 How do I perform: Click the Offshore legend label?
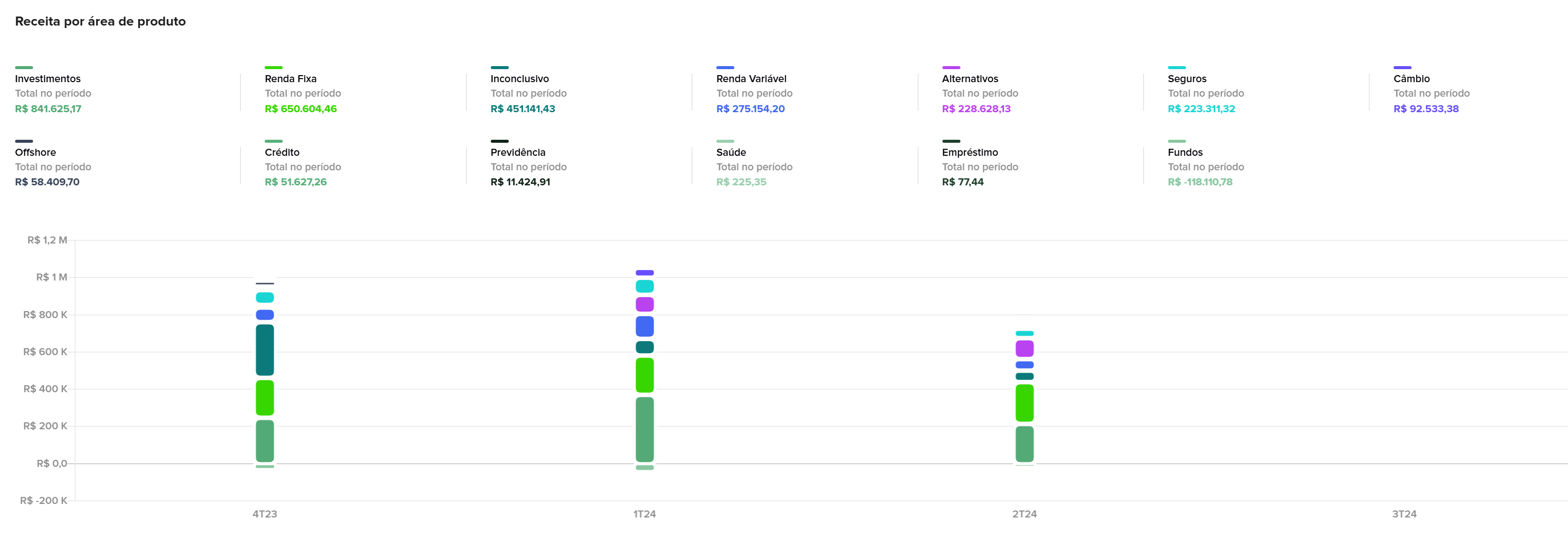(x=35, y=152)
